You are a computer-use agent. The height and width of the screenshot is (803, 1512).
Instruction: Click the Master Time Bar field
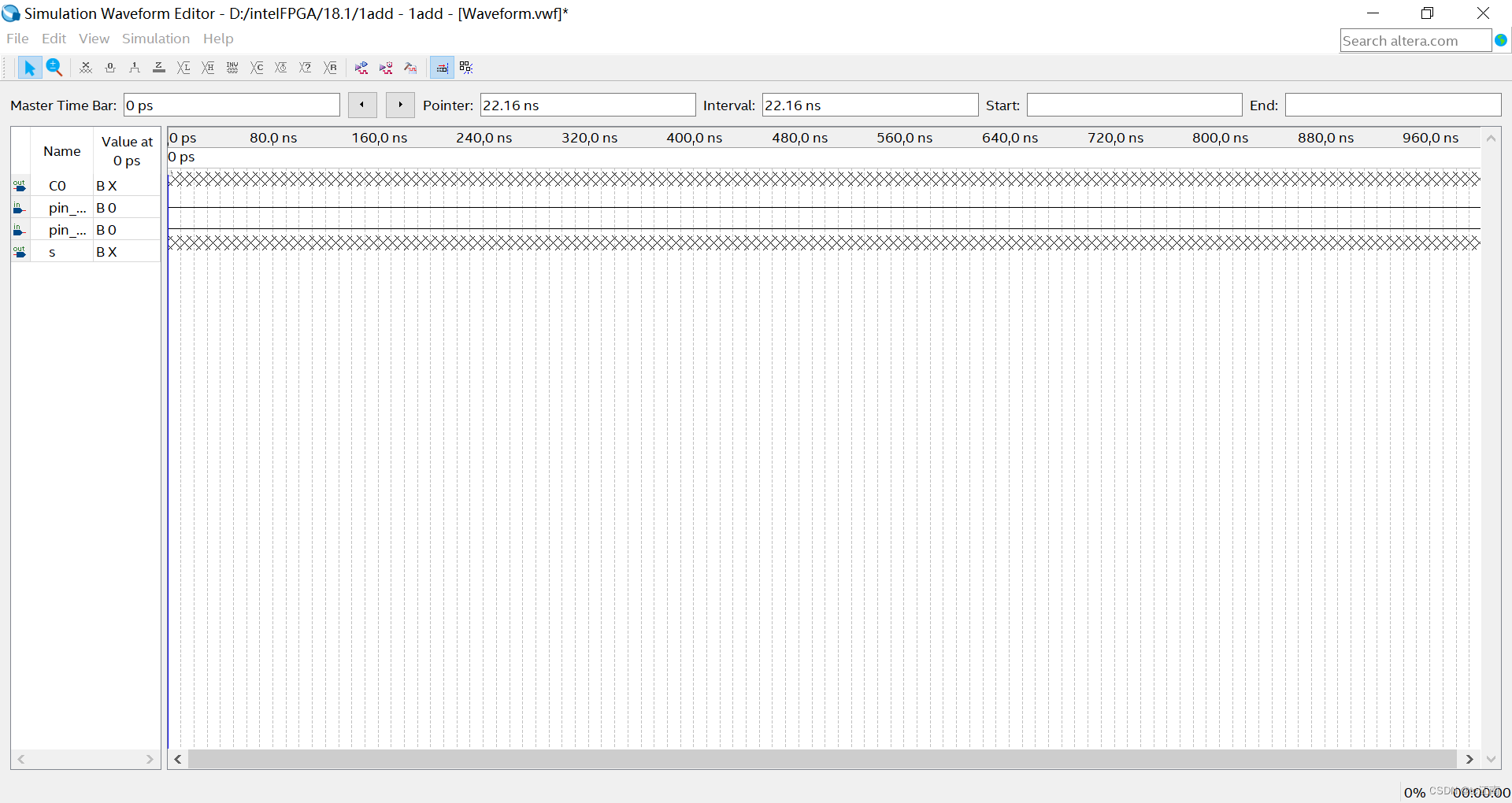[232, 105]
